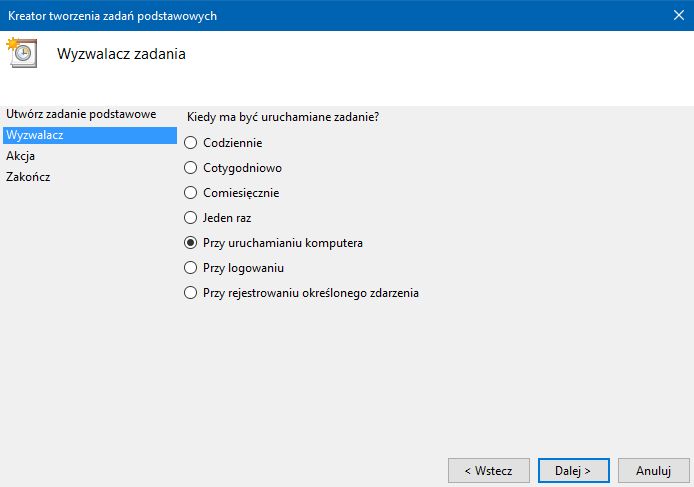Image resolution: width=694 pixels, height=487 pixels.
Task: Jump to the Zakończ step
Action: (28, 177)
